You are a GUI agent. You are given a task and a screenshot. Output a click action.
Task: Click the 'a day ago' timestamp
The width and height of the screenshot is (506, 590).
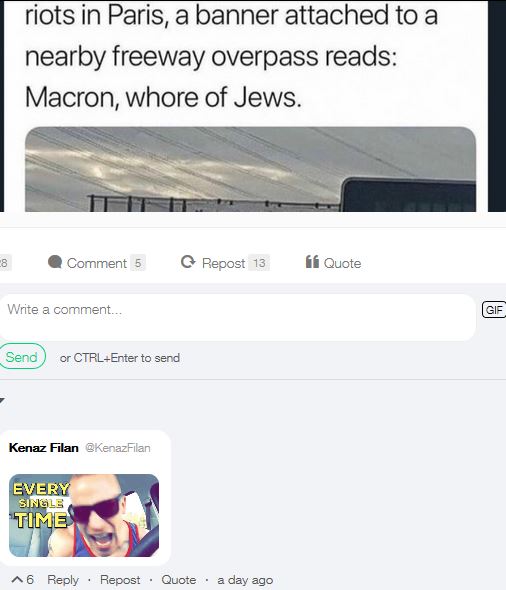[x=245, y=580]
